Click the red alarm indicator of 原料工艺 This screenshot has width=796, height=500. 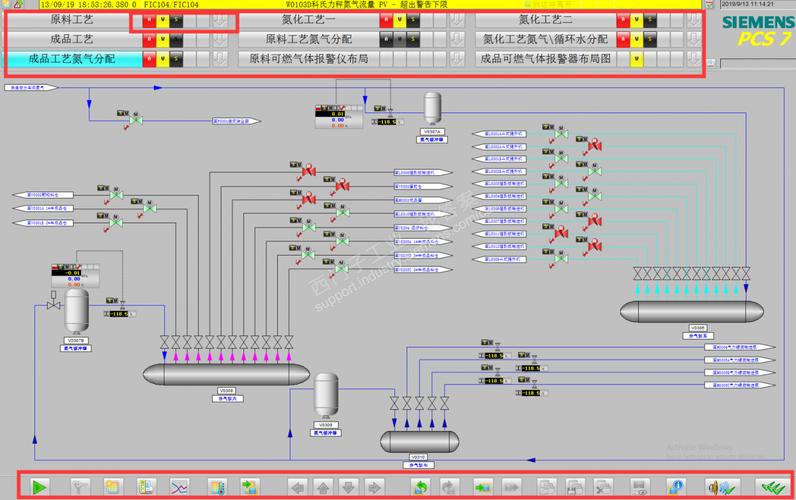[149, 20]
